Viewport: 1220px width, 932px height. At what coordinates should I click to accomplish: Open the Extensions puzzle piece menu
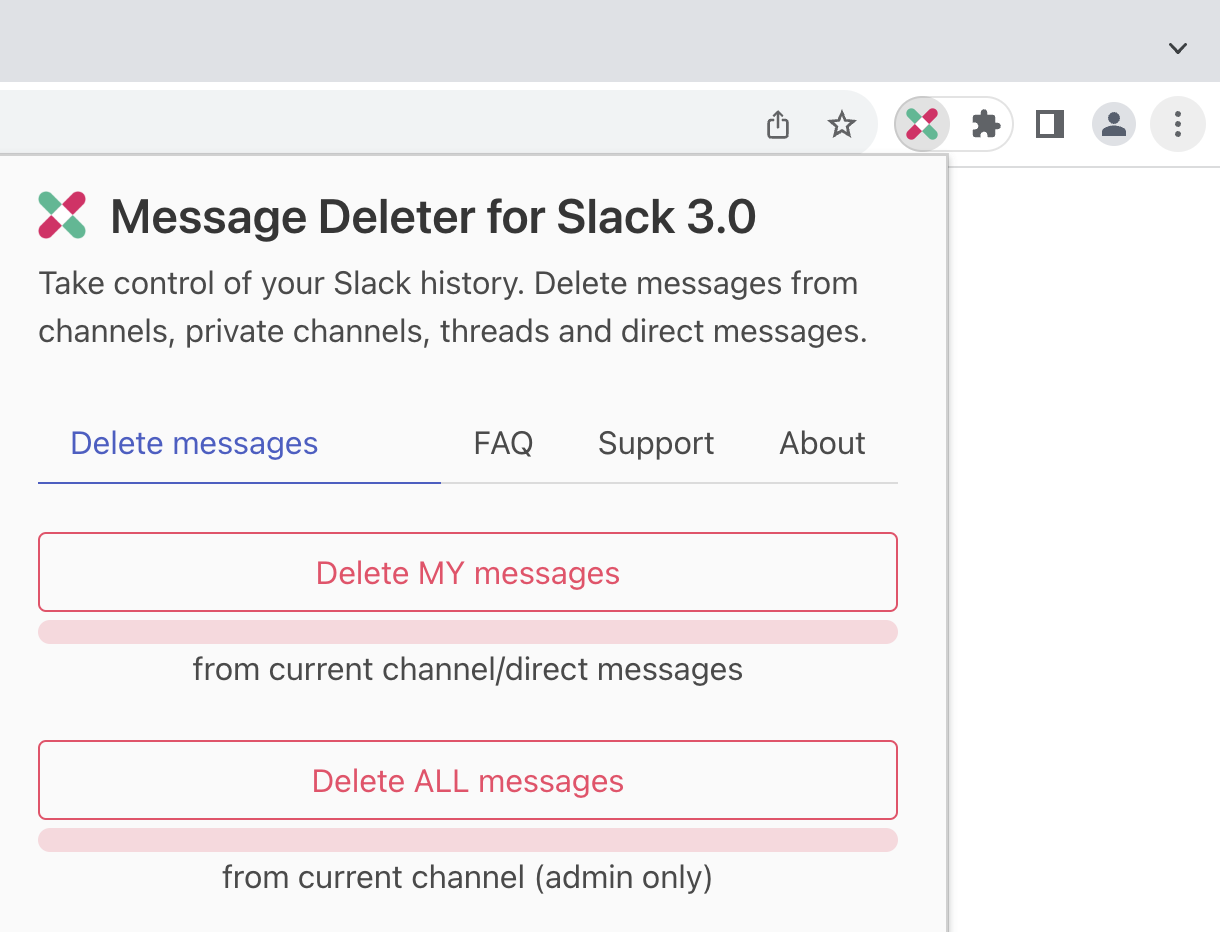(x=986, y=124)
